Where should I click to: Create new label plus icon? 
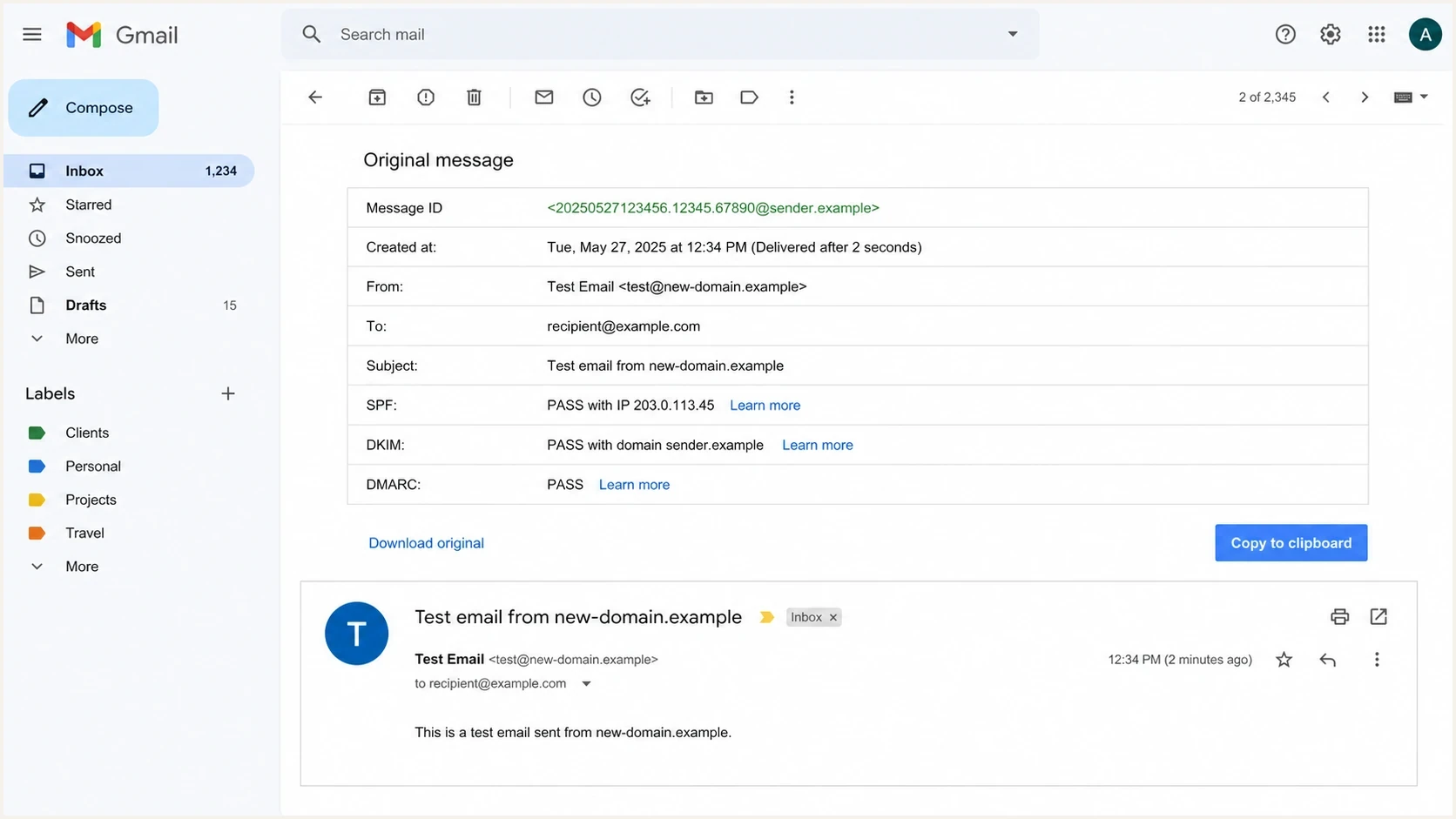point(228,393)
